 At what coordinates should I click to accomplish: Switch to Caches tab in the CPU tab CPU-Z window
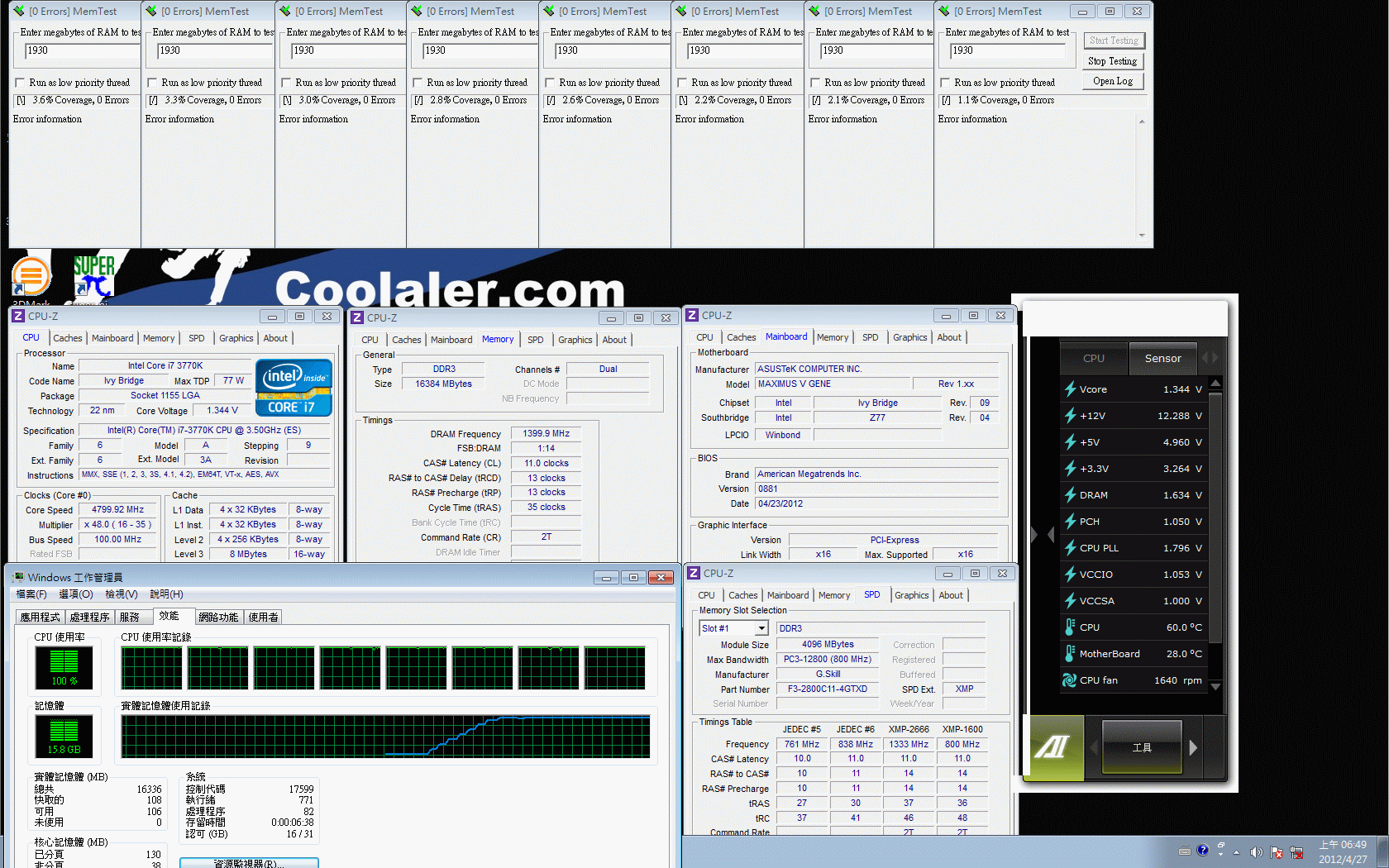pyautogui.click(x=68, y=338)
